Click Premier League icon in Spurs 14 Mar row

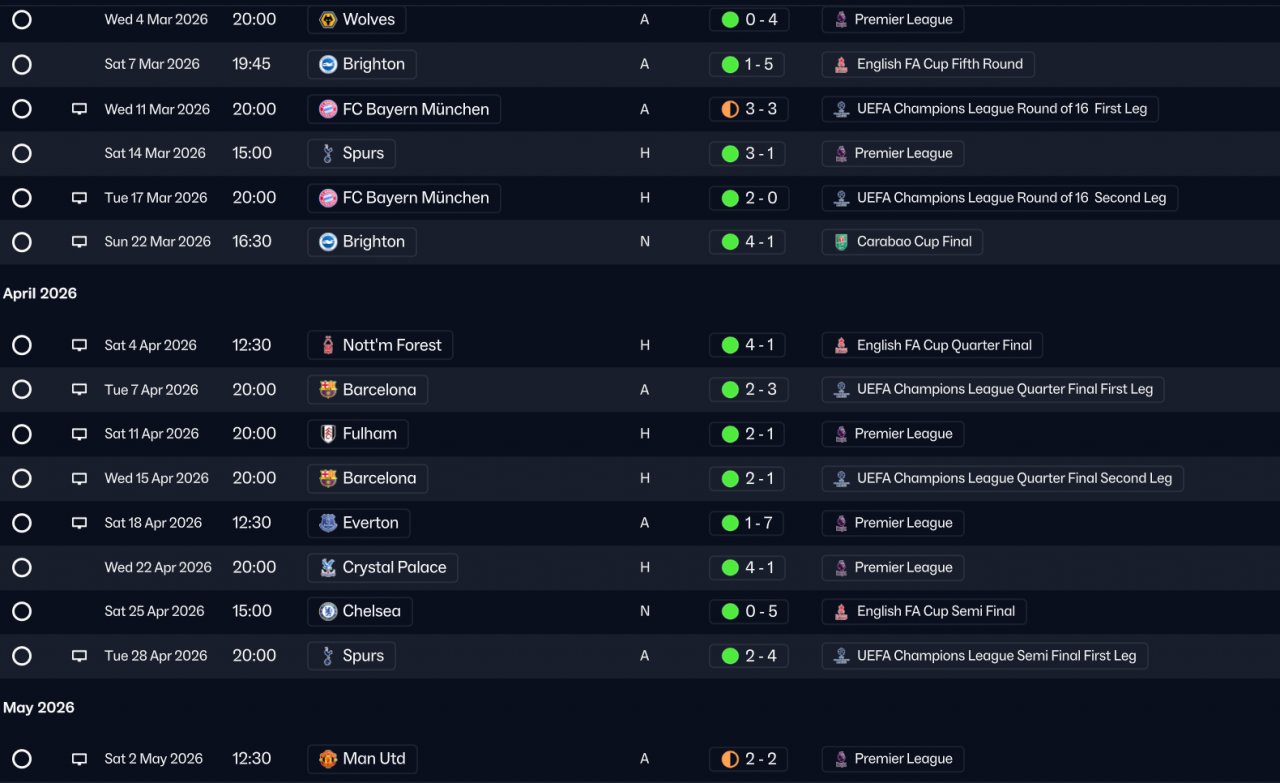tap(841, 153)
